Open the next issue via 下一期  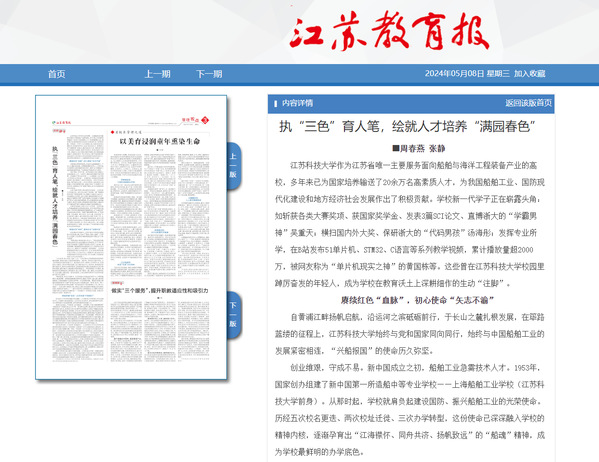point(209,74)
